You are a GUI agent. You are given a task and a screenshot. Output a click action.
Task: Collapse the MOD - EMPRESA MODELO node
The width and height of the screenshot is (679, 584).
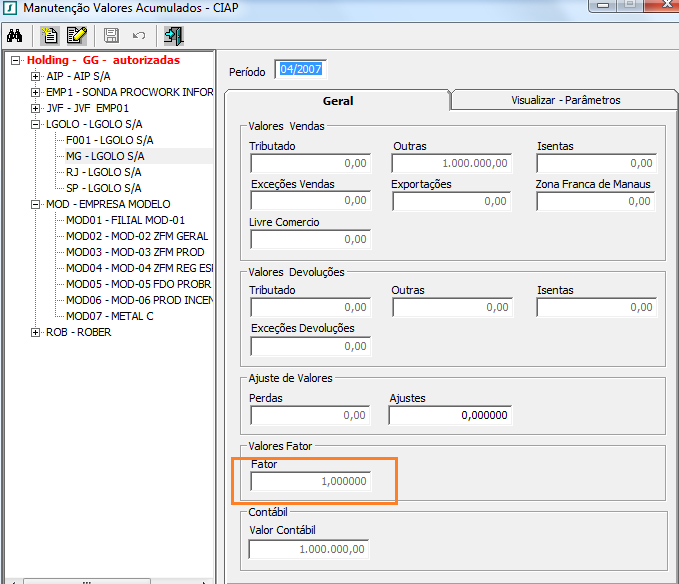point(36,204)
